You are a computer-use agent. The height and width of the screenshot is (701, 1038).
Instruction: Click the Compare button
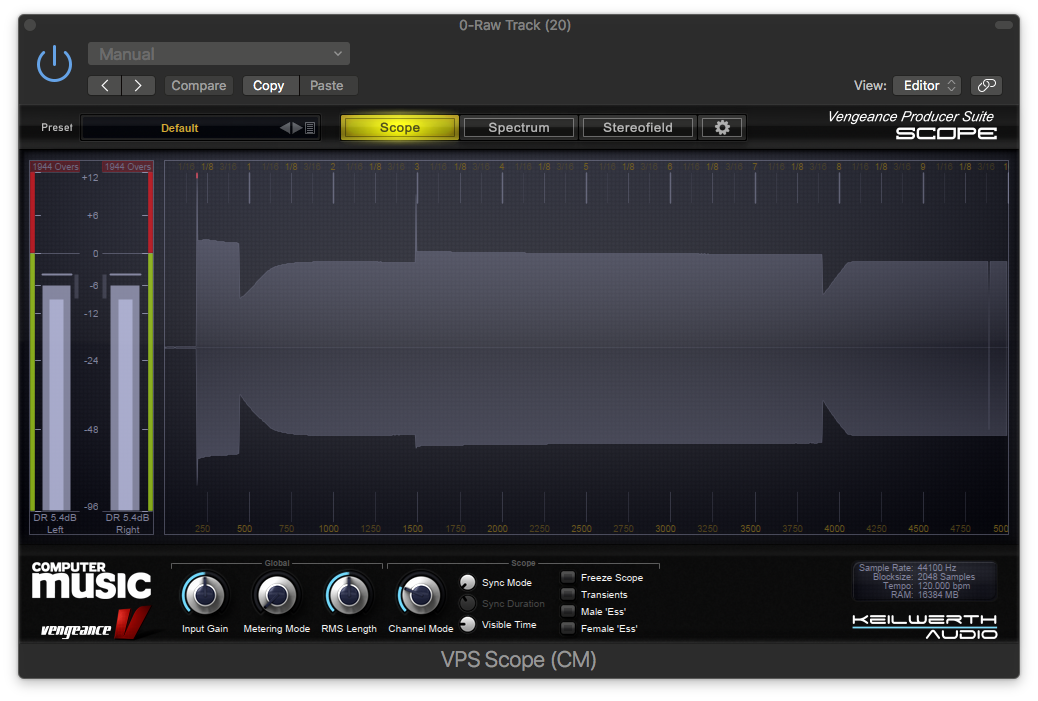pos(199,85)
